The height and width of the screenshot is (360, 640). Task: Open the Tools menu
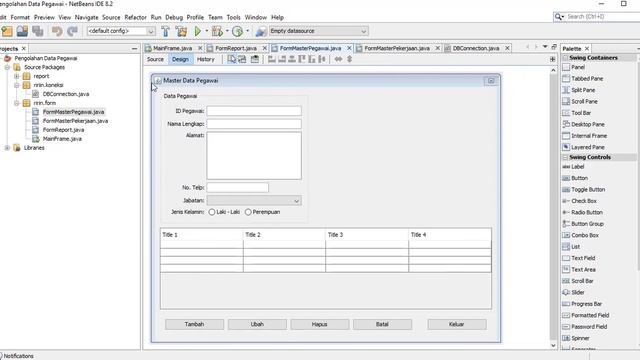233,17
